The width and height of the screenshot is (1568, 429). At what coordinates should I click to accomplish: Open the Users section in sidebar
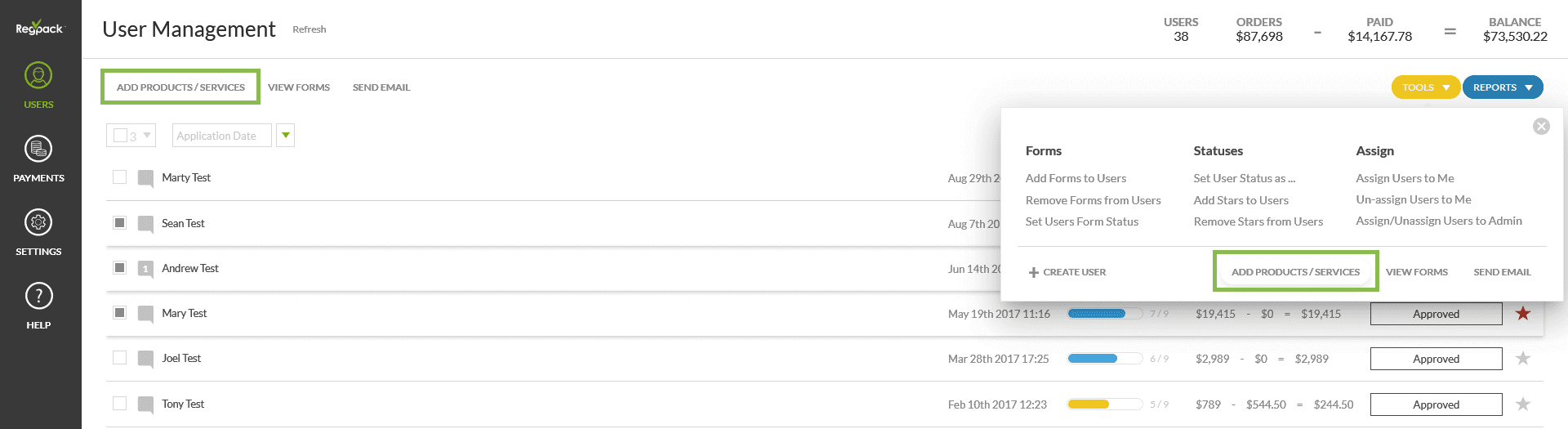pos(38,85)
